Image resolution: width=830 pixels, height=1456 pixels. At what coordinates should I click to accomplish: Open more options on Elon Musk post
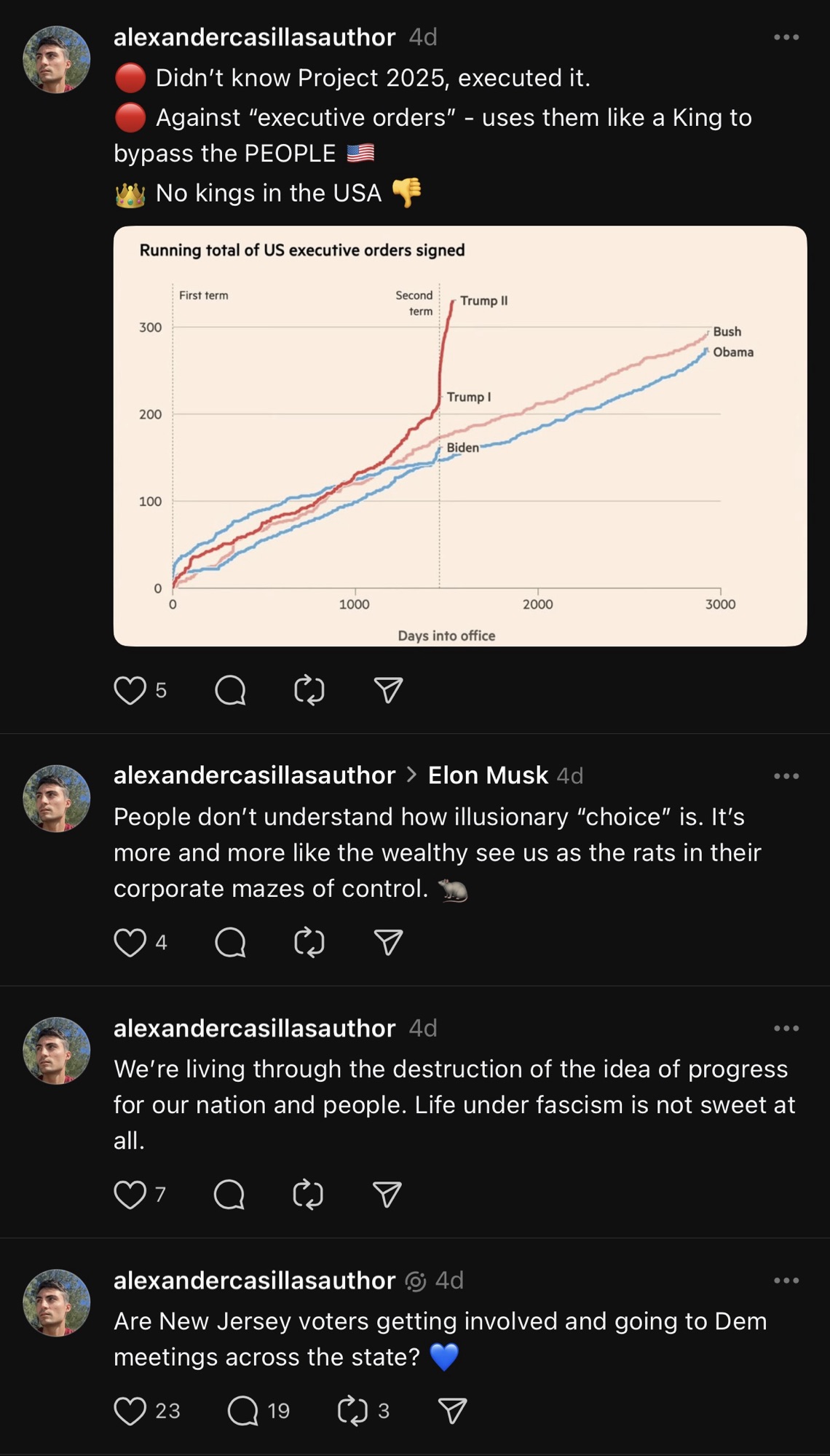coord(786,776)
